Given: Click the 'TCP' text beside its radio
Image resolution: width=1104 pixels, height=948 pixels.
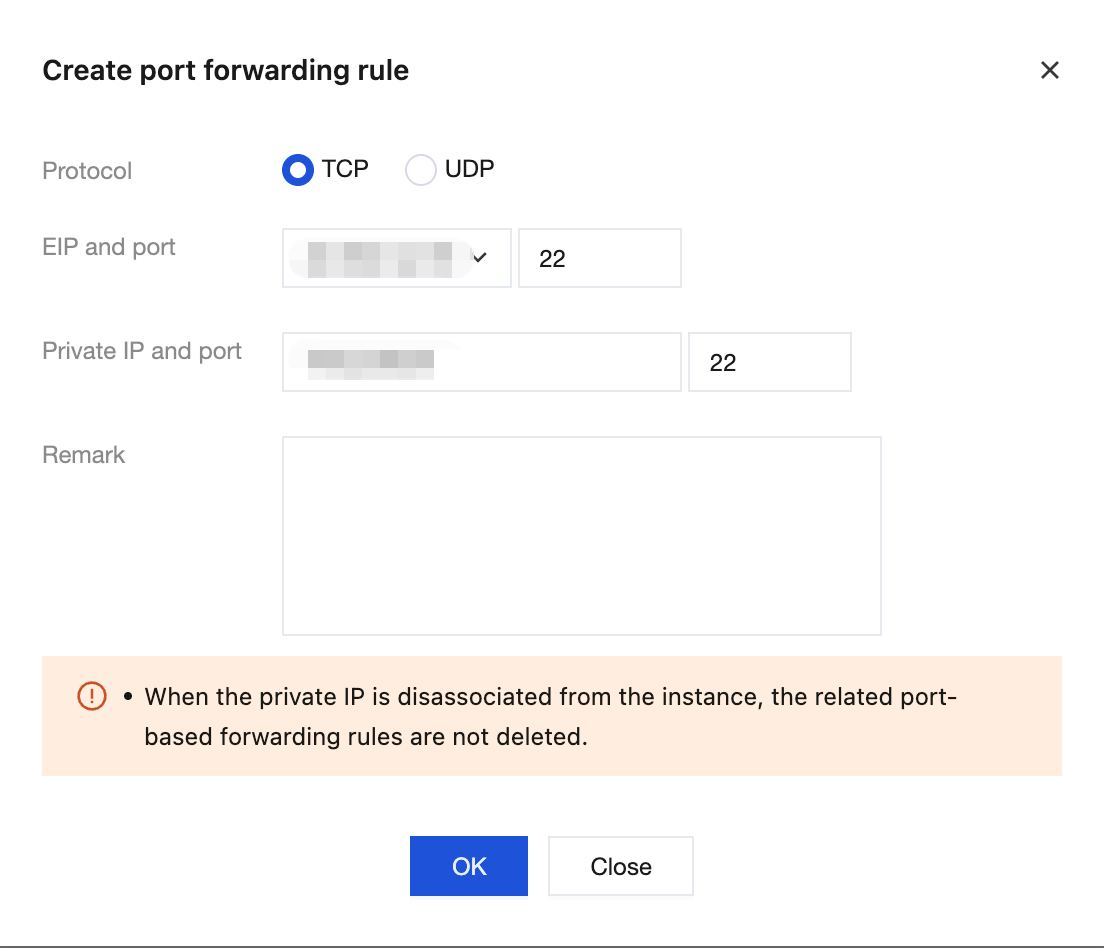Looking at the screenshot, I should [345, 169].
